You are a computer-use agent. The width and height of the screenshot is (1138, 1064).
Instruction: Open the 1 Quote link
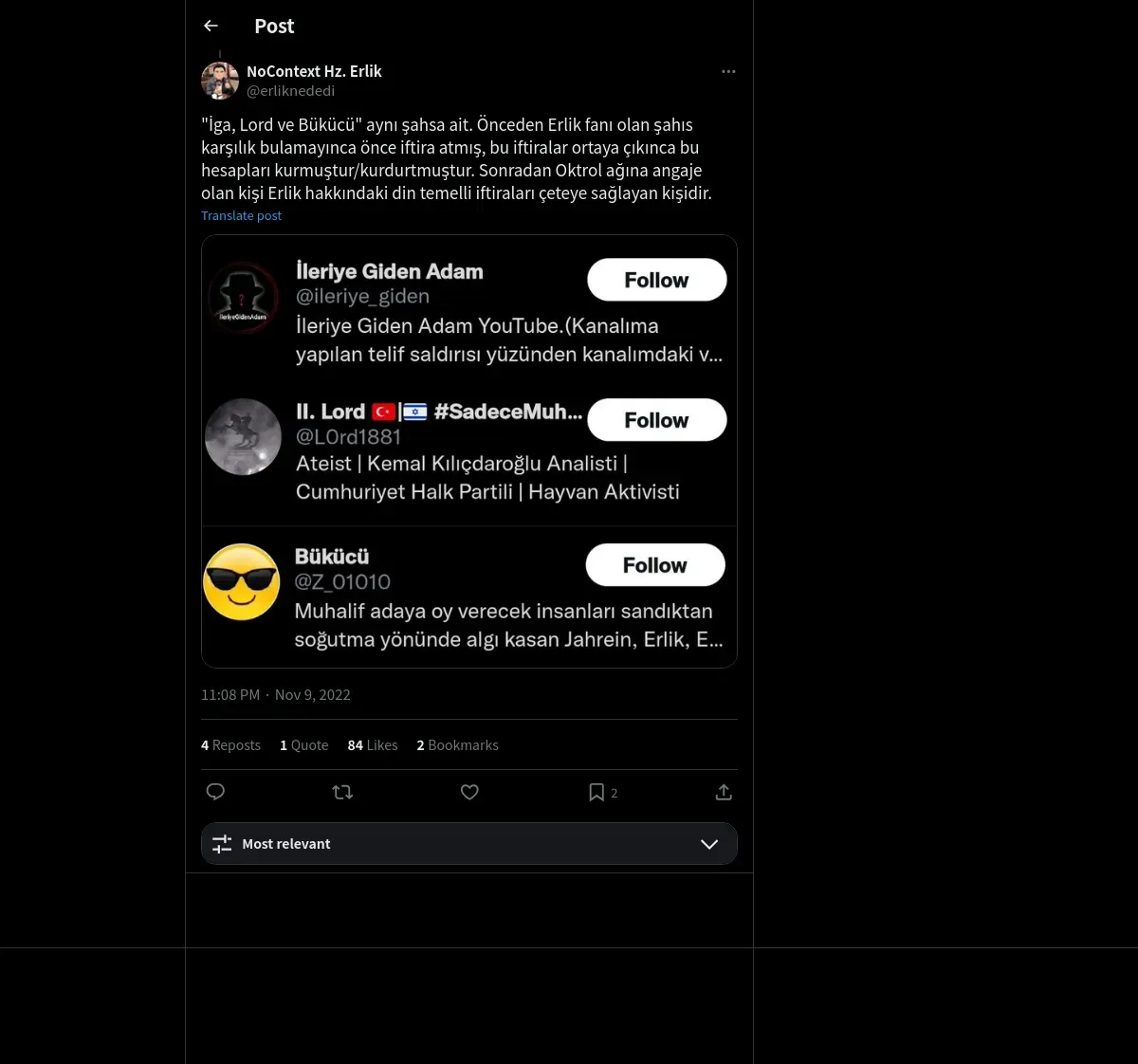click(303, 745)
